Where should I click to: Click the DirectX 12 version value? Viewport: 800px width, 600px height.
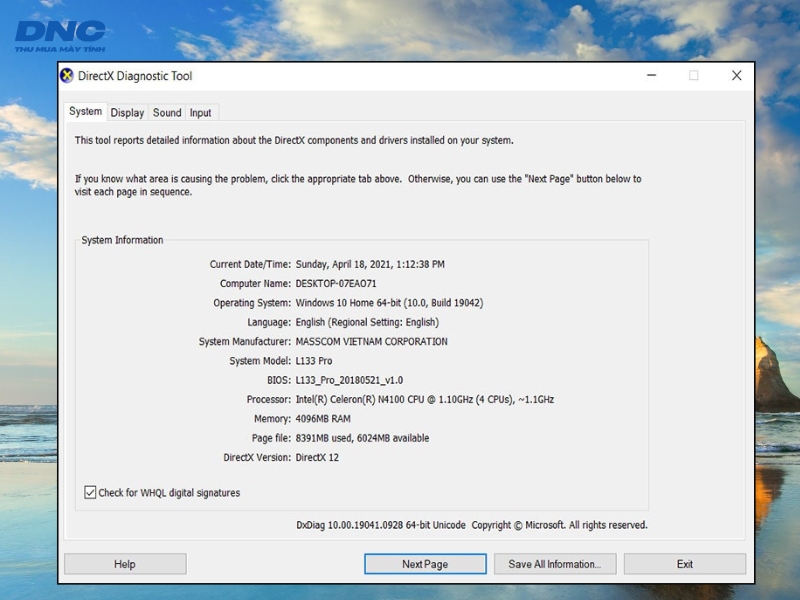[317, 458]
